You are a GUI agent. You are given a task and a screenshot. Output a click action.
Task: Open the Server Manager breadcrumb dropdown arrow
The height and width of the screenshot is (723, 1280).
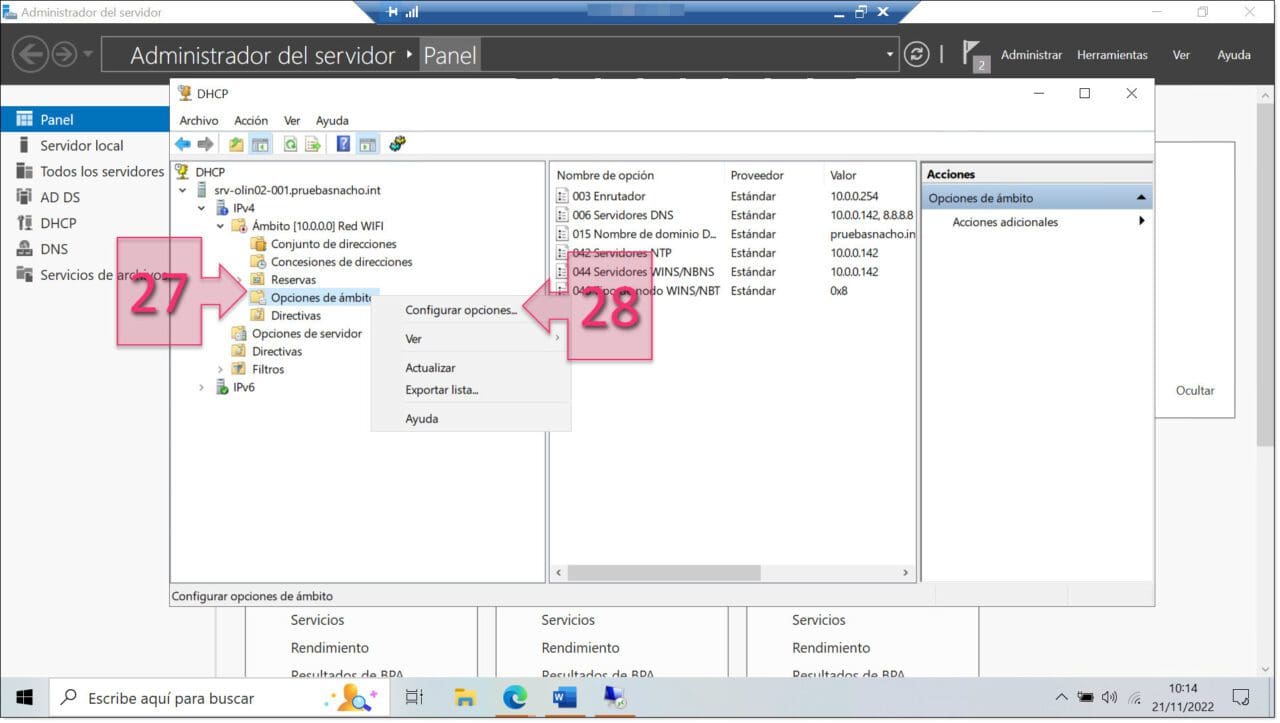pyautogui.click(x=890, y=54)
